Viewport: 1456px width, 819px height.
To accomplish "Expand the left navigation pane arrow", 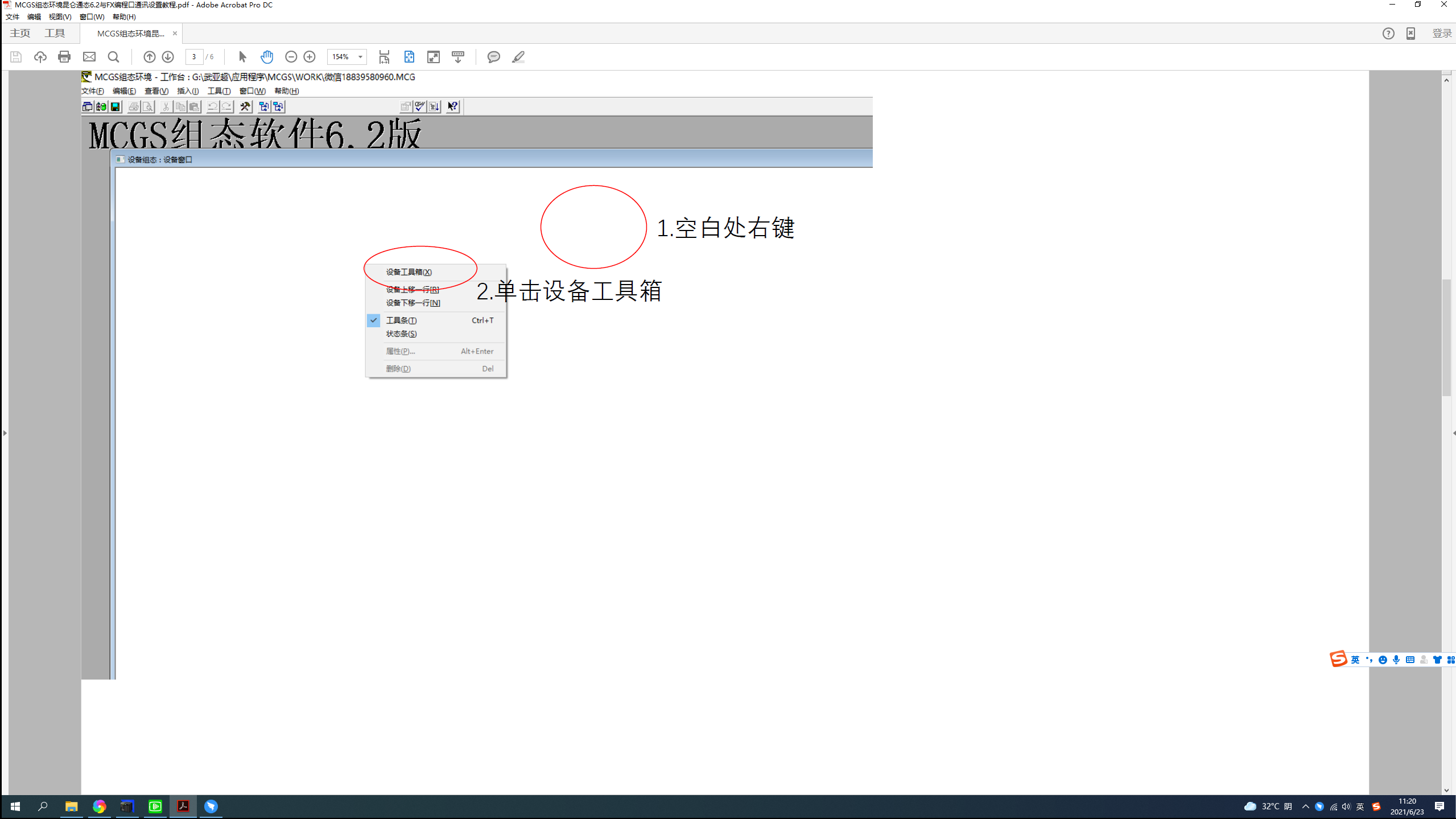I will pyautogui.click(x=5, y=433).
